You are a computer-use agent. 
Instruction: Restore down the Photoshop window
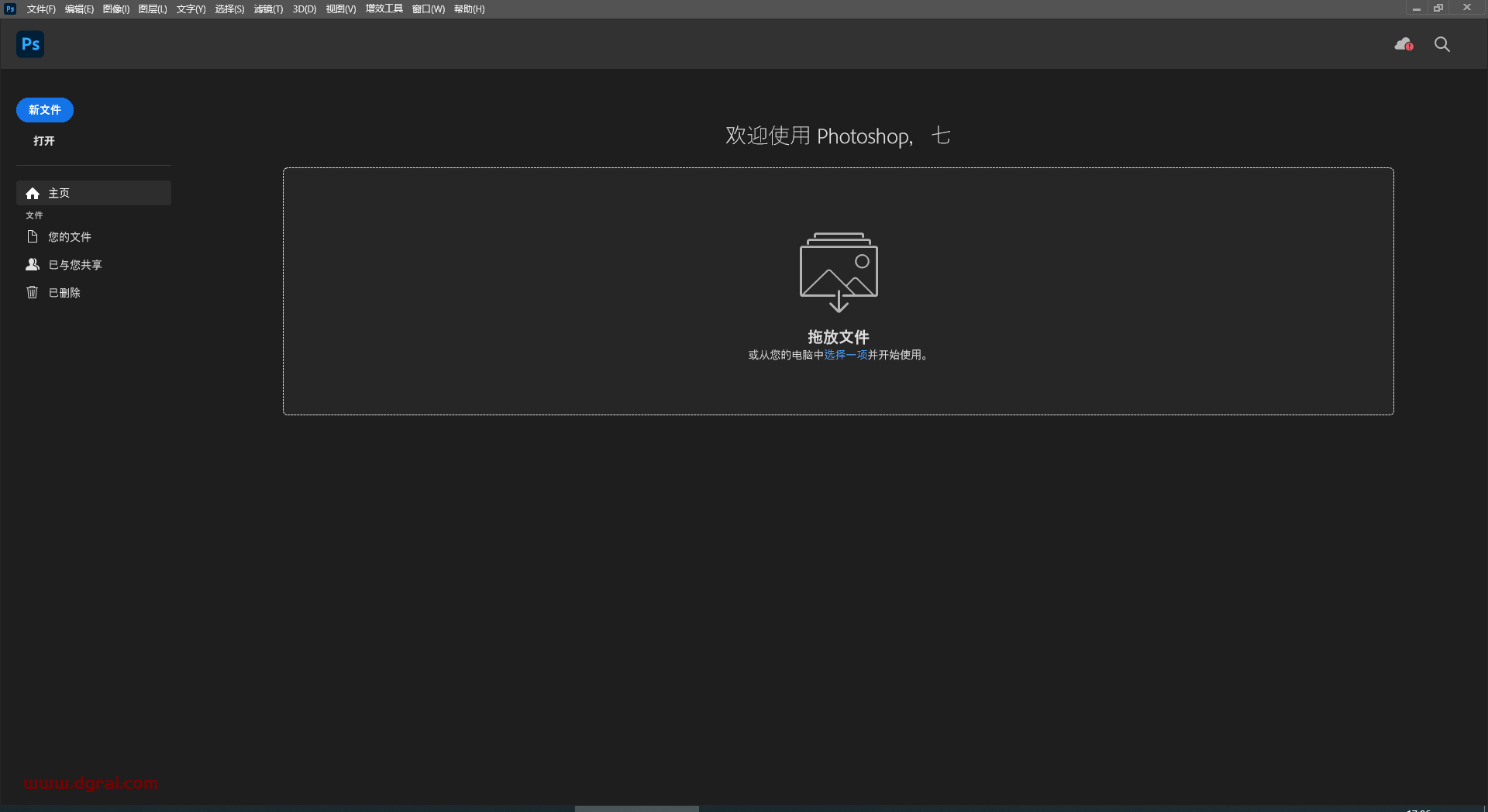[x=1438, y=9]
